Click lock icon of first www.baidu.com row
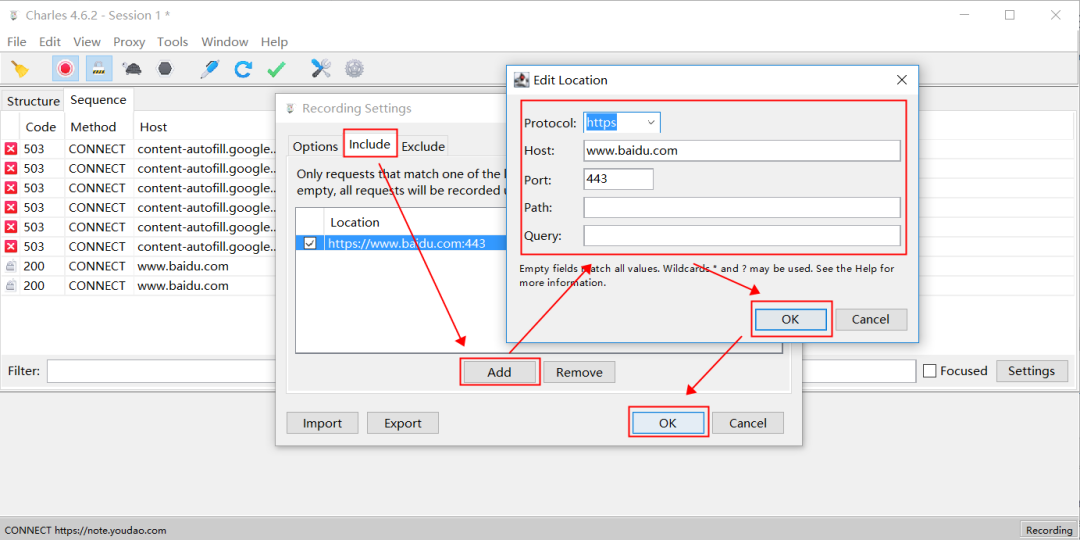 point(10,267)
